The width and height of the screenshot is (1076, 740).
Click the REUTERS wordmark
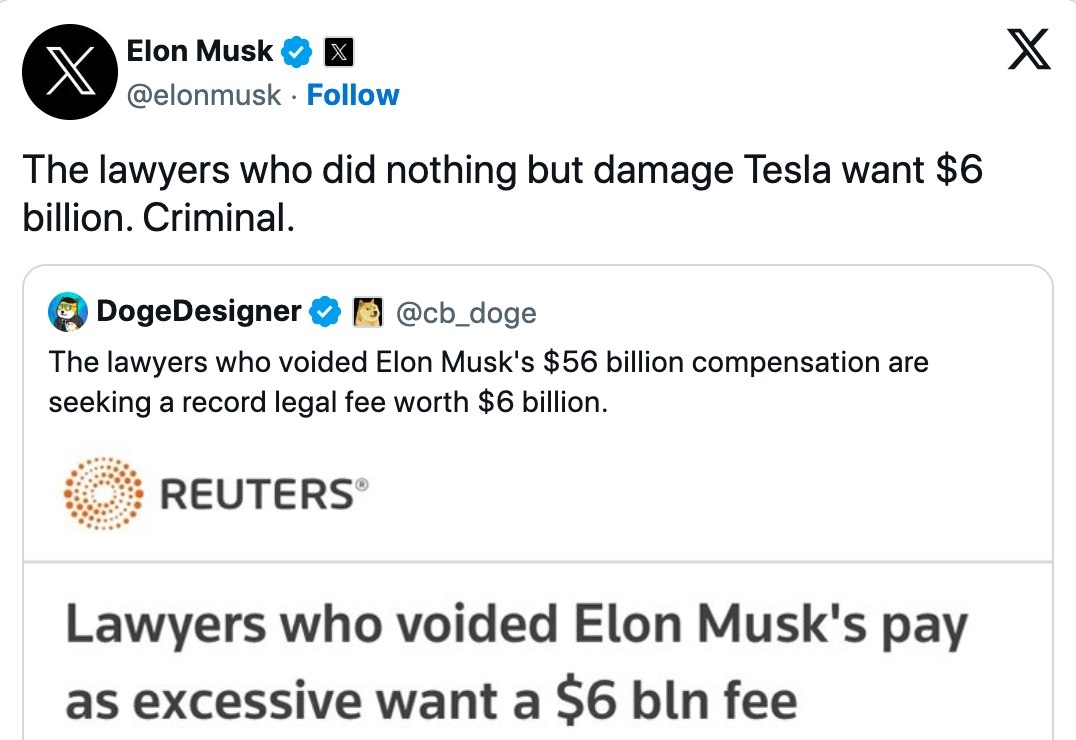click(x=259, y=494)
